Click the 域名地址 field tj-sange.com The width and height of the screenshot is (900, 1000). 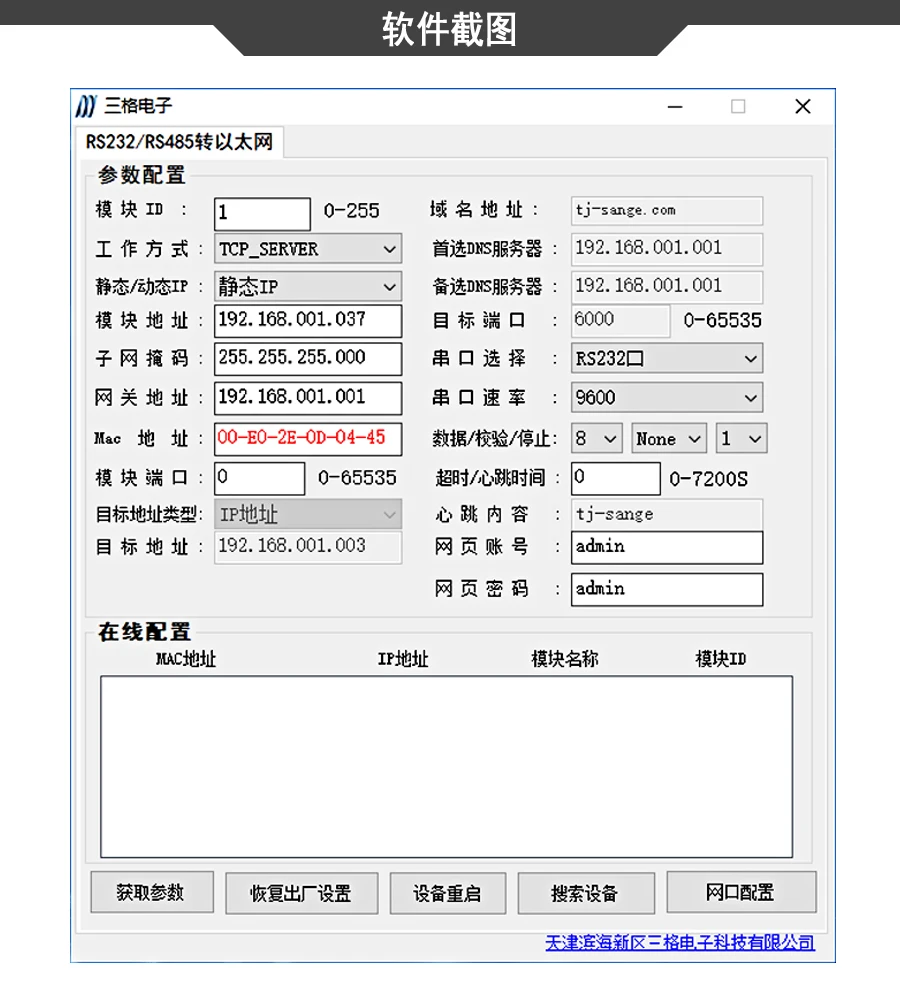coord(667,210)
